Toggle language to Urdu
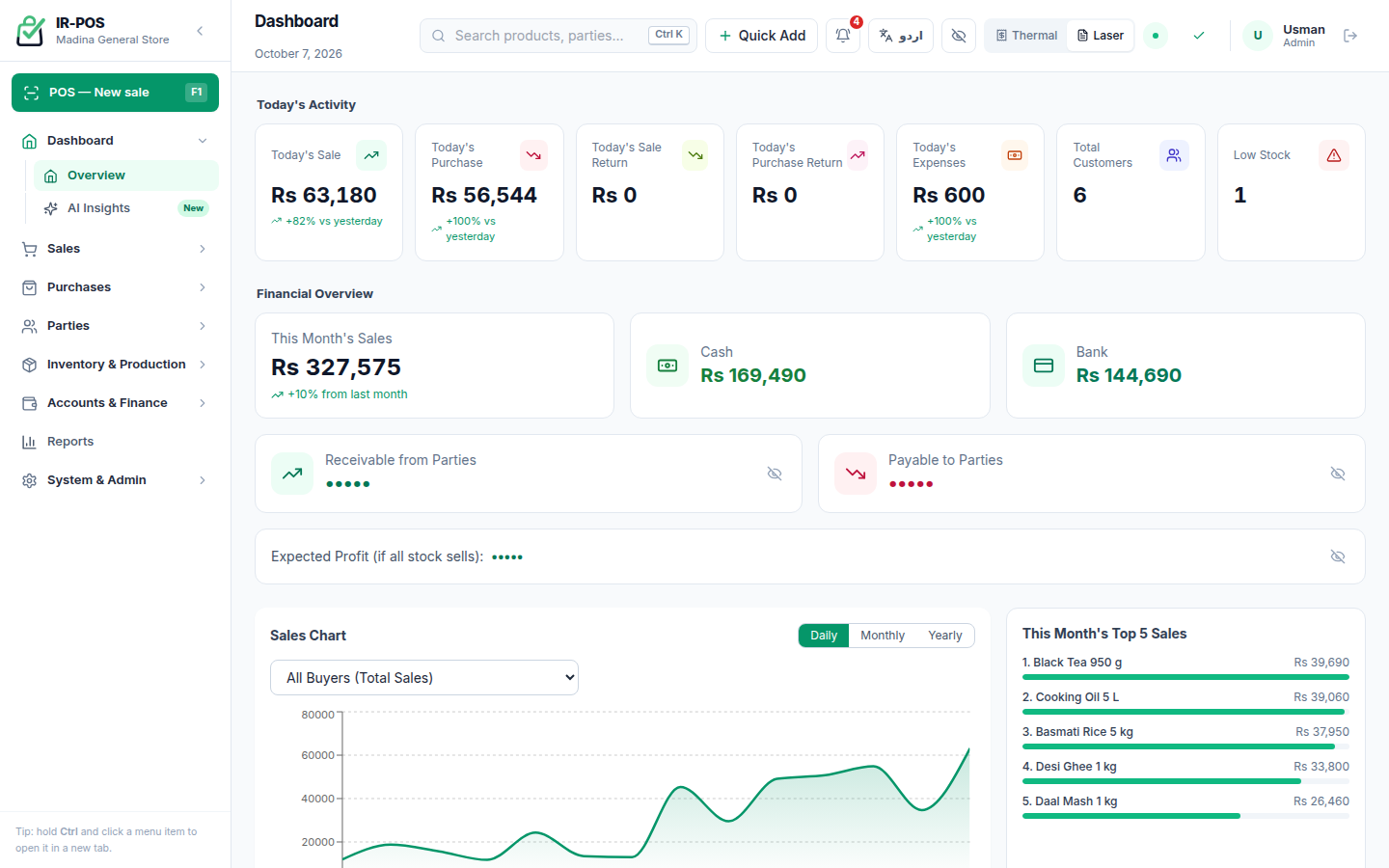 pos(901,36)
